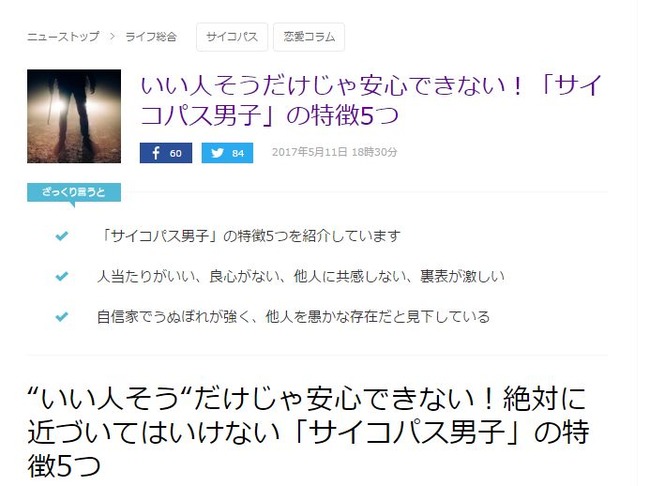Click the ざっくり言うと summary label
This screenshot has width=650, height=486.
[74, 192]
